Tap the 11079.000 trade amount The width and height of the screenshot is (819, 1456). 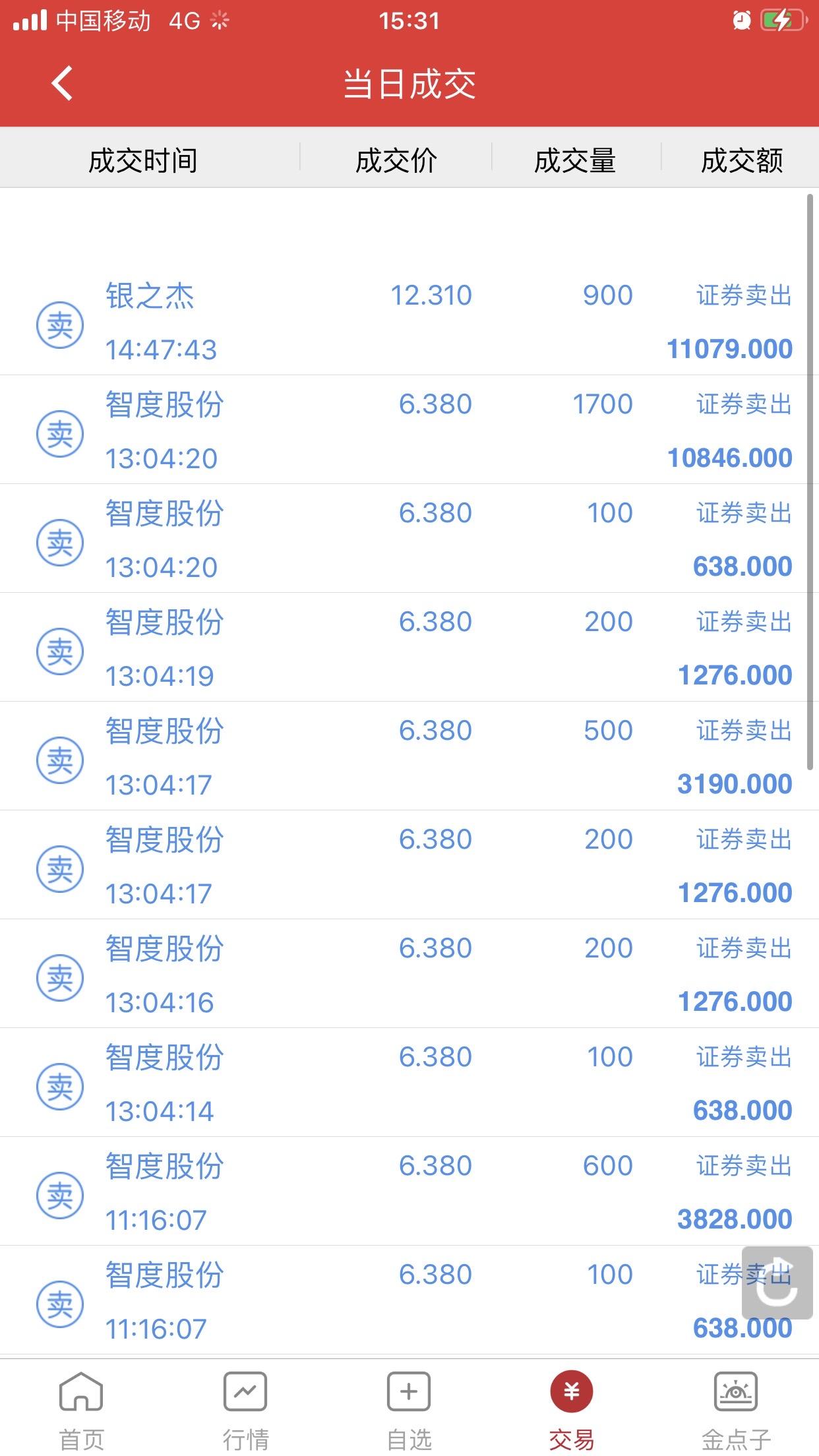pos(729,349)
